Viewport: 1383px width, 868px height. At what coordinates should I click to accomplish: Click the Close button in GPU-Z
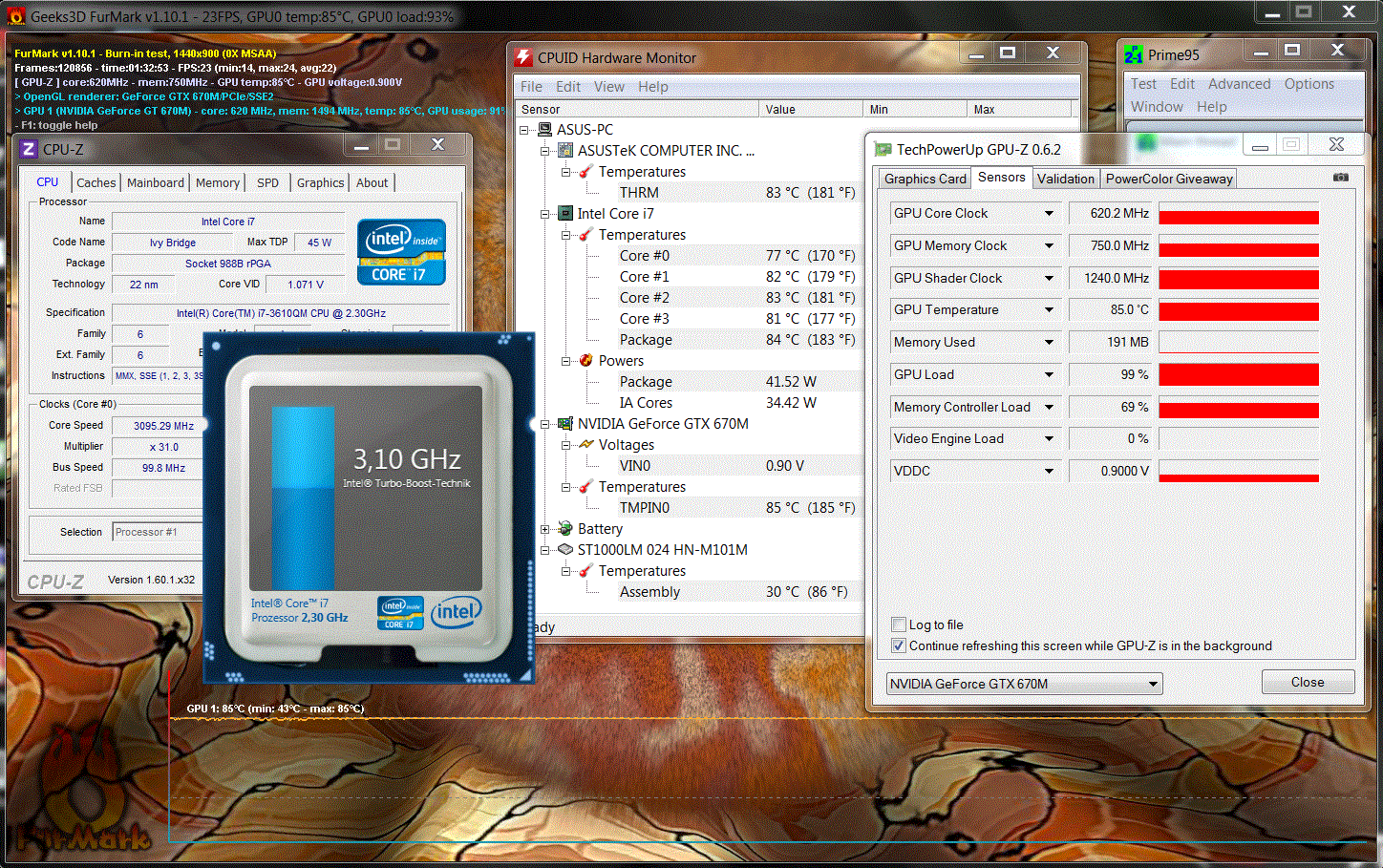1308,682
